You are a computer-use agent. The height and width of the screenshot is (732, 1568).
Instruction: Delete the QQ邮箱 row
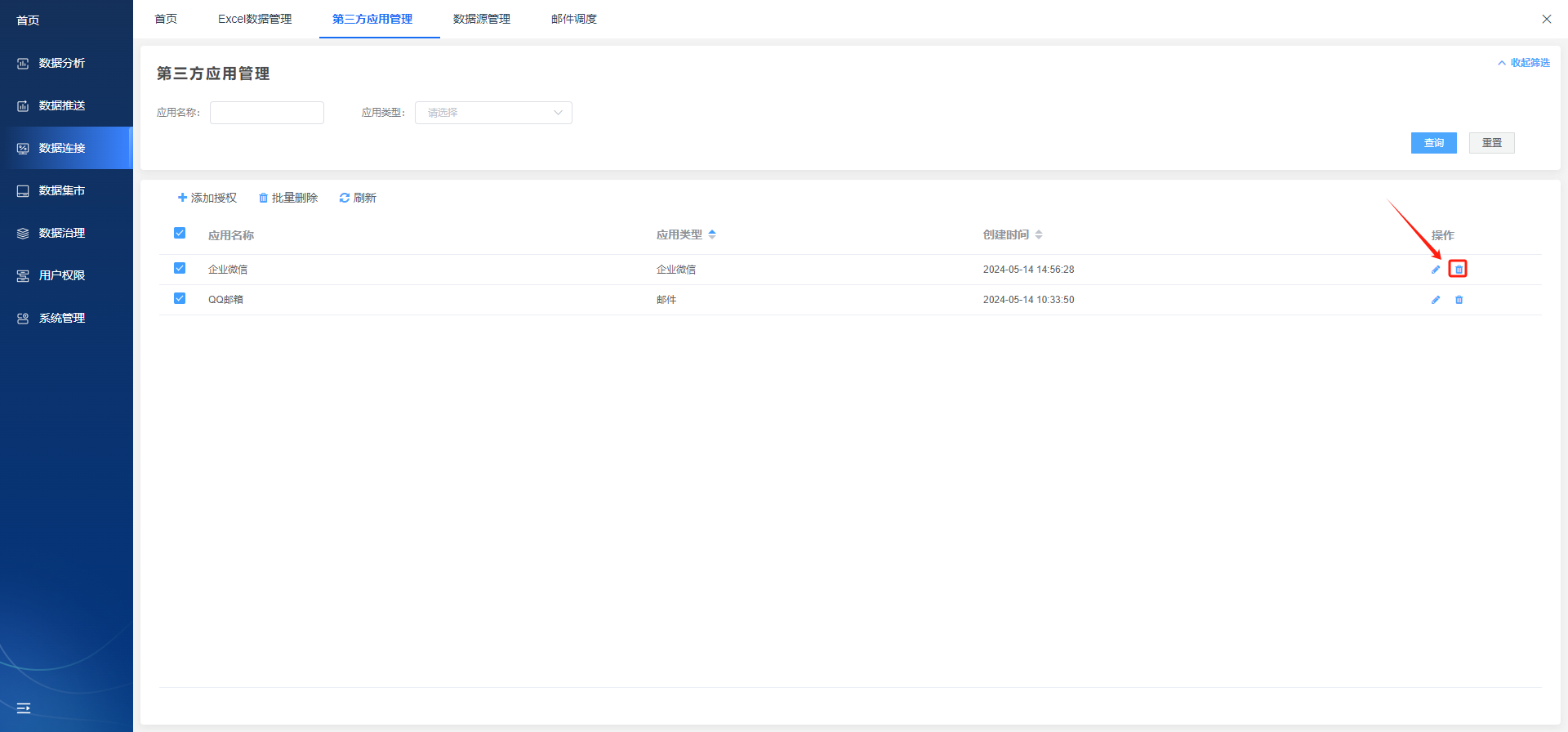(x=1459, y=300)
